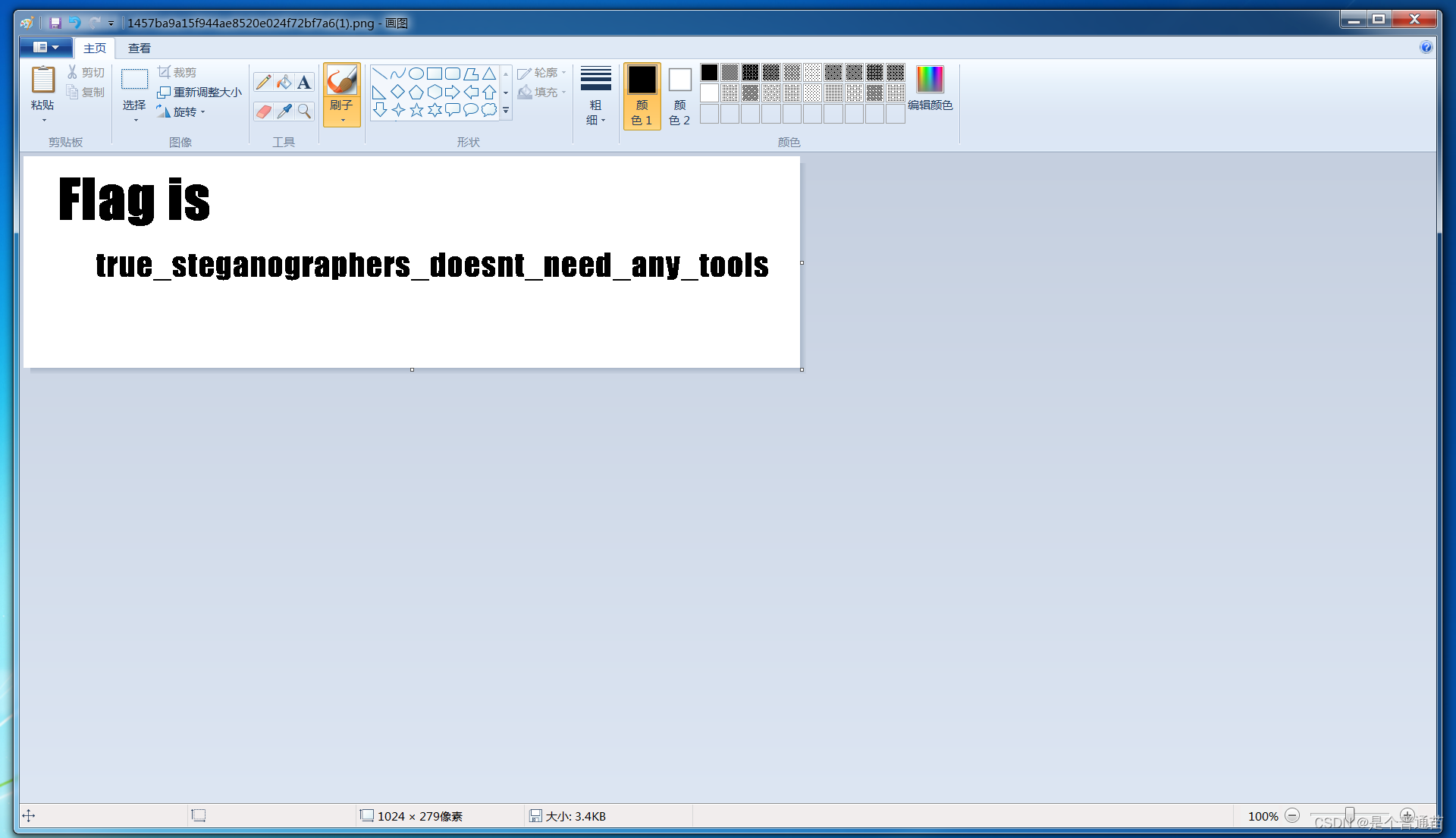Expand the 刷子 brushes dropdown arrow
This screenshot has width=1456, height=838.
(x=342, y=119)
